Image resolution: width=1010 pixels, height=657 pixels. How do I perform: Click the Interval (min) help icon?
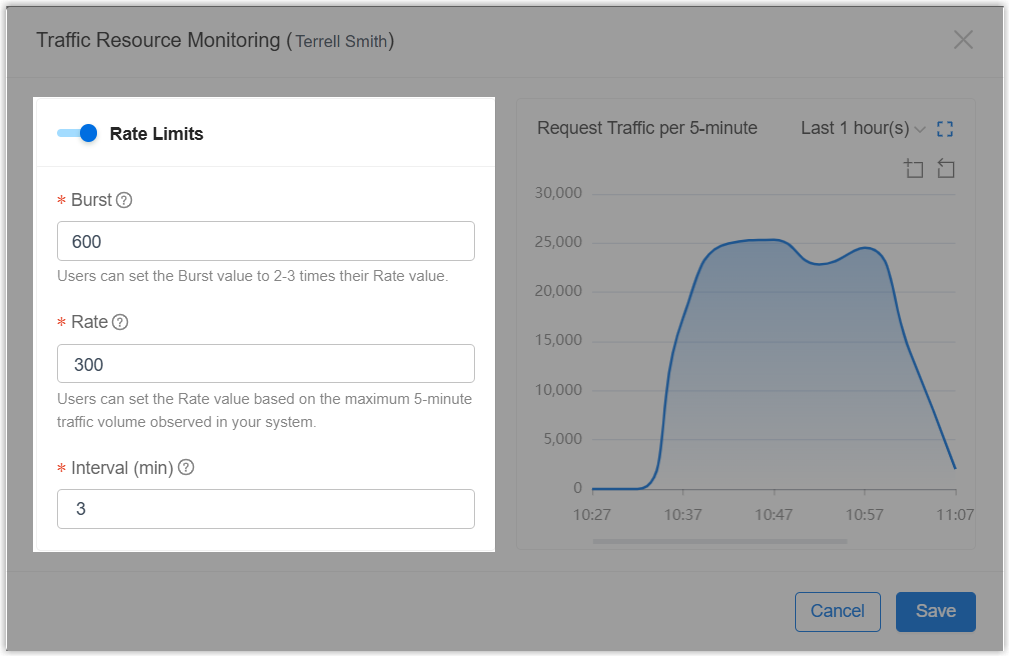tap(186, 467)
